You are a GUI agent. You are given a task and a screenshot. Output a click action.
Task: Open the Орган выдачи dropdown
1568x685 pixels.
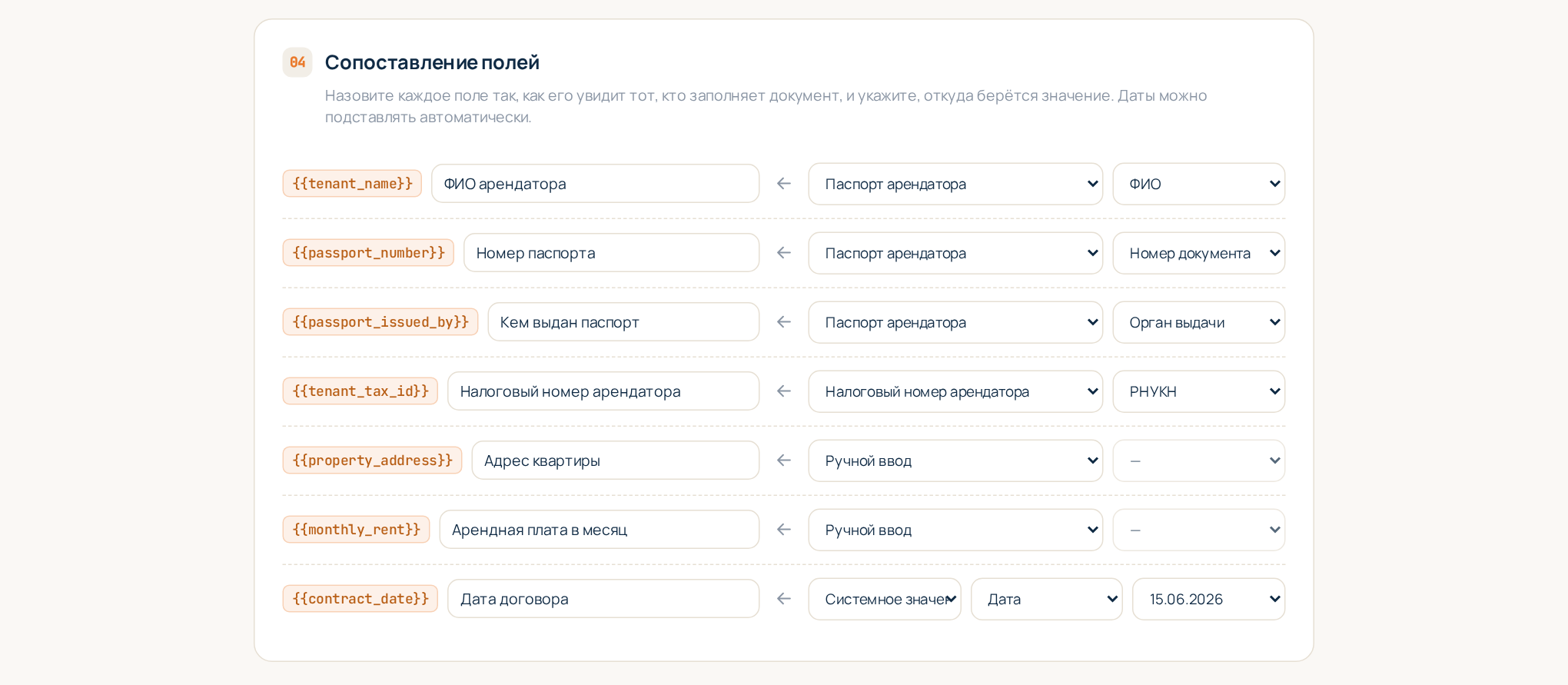(x=1198, y=322)
